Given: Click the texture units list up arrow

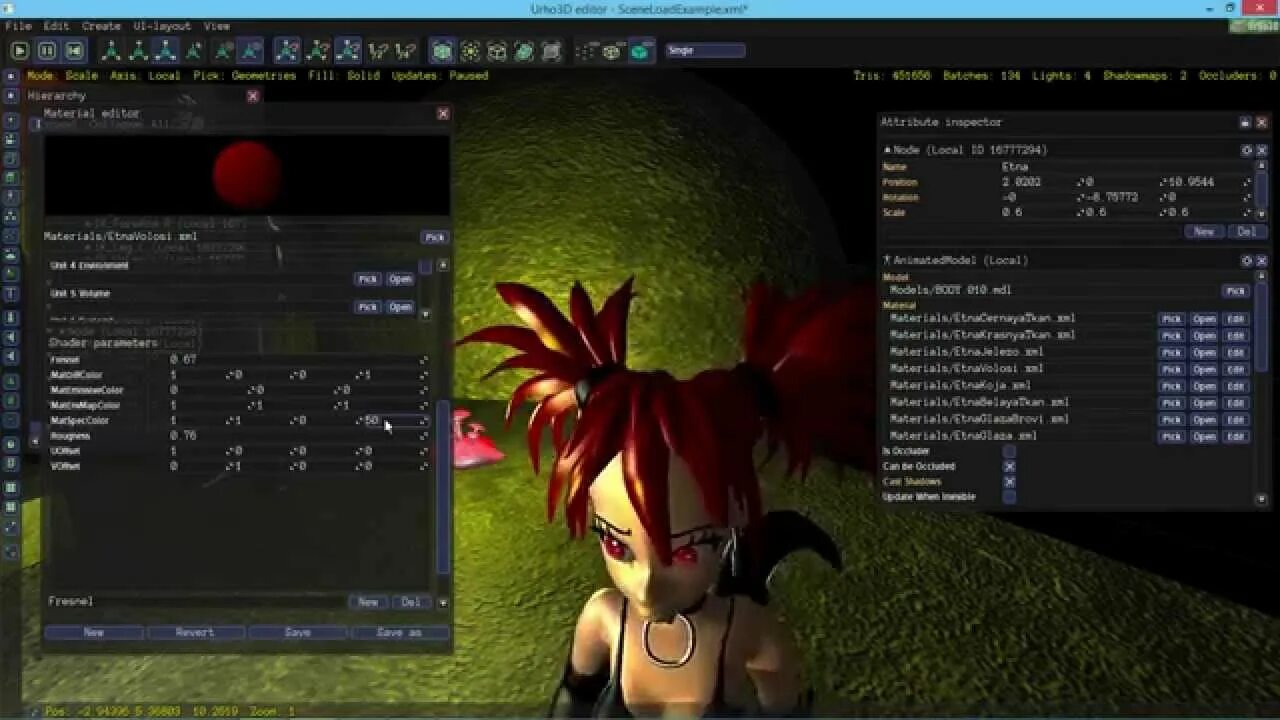Looking at the screenshot, I should pyautogui.click(x=443, y=265).
